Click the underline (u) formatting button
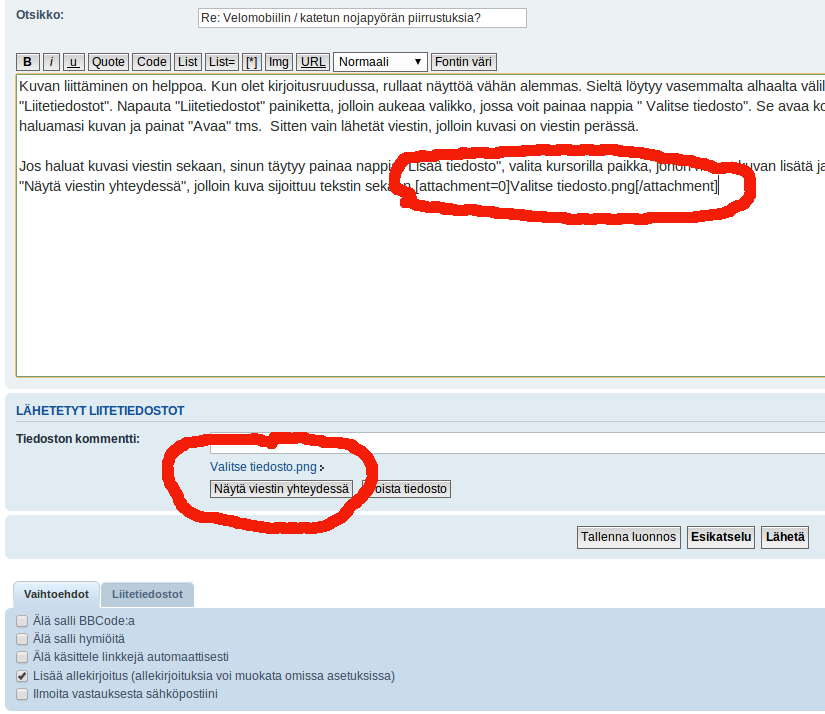Viewport: 825px width, 714px height. click(x=73, y=62)
